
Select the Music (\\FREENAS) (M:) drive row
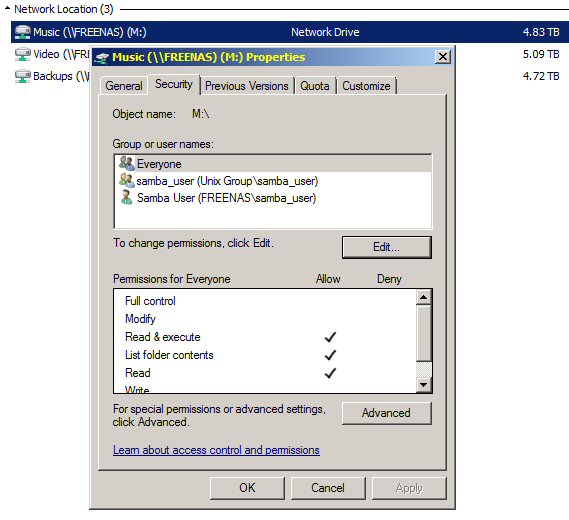[x=290, y=32]
